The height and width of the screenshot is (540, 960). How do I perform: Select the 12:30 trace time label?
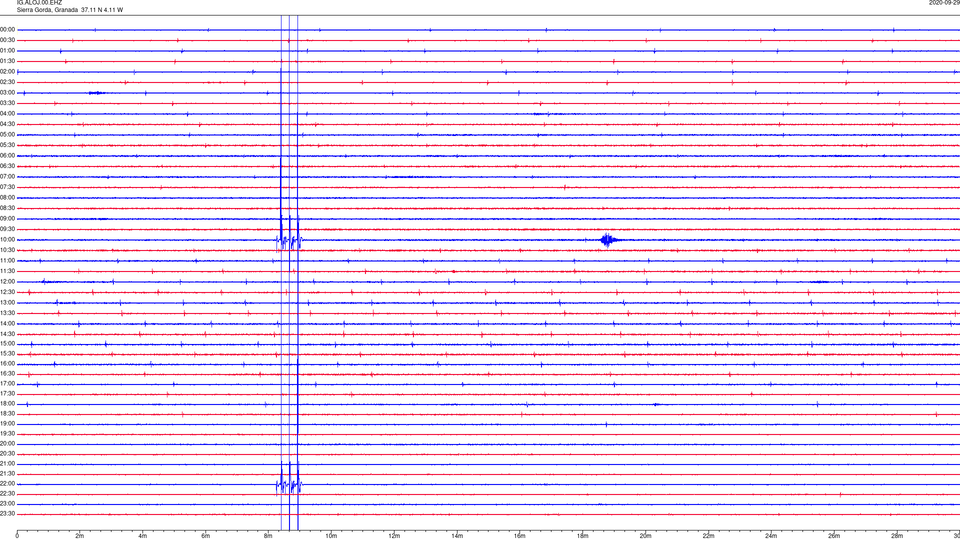(7, 292)
